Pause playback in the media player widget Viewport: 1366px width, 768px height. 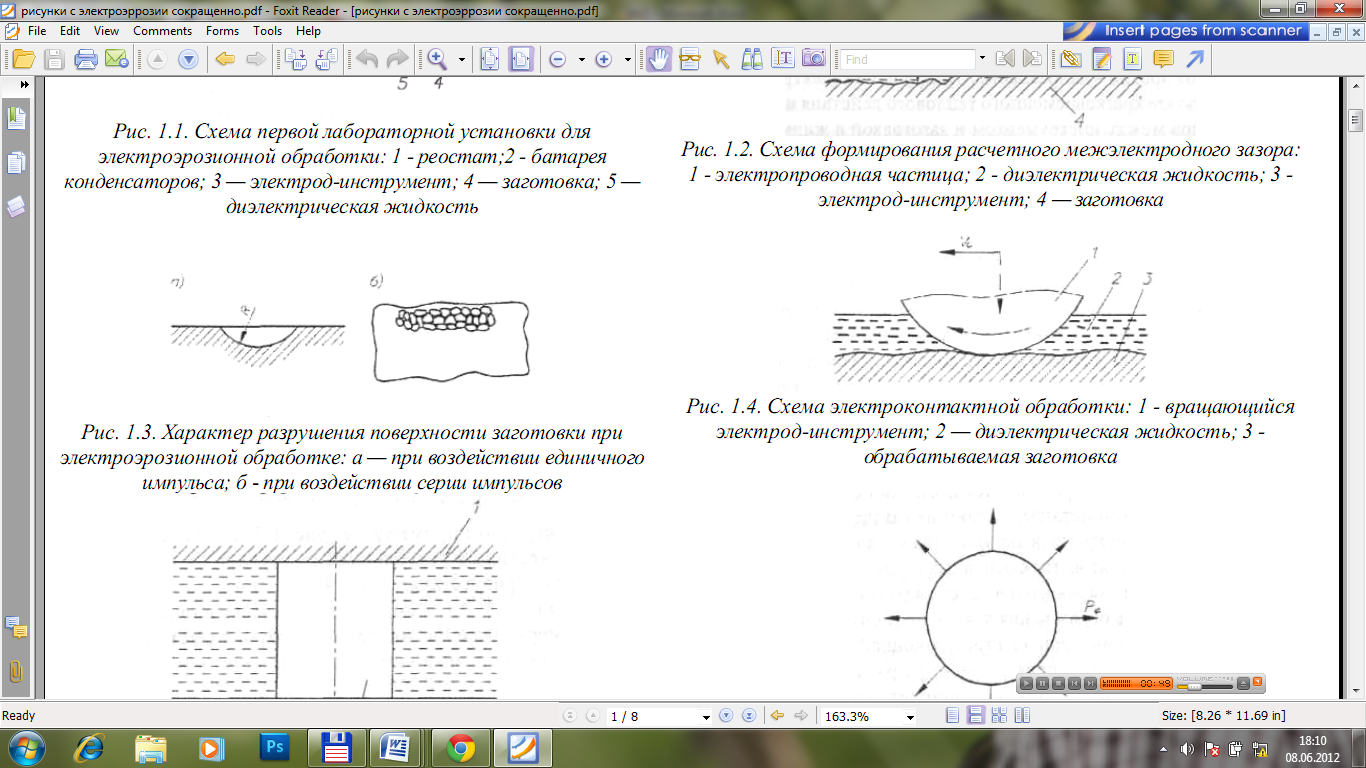click(1042, 683)
